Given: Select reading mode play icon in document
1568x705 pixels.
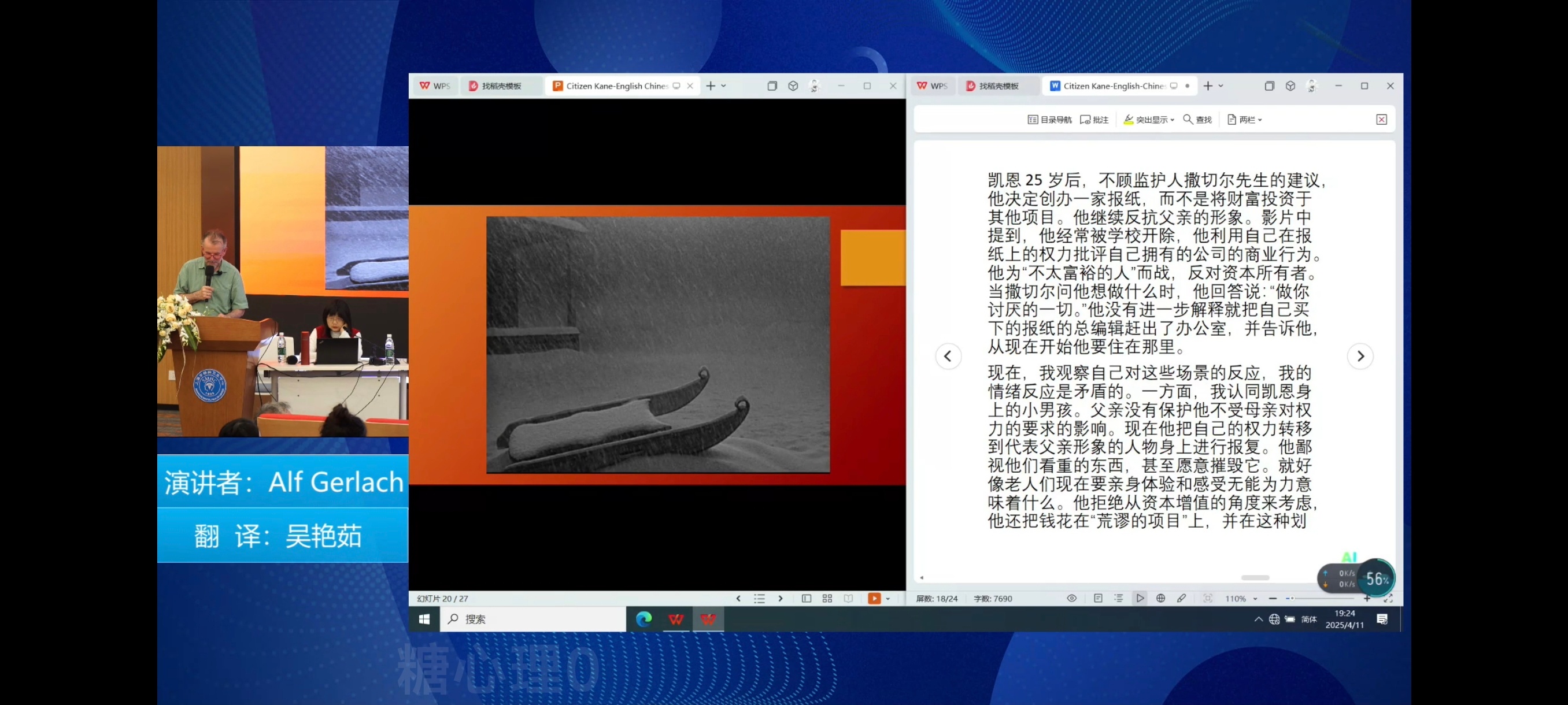Looking at the screenshot, I should point(1140,599).
